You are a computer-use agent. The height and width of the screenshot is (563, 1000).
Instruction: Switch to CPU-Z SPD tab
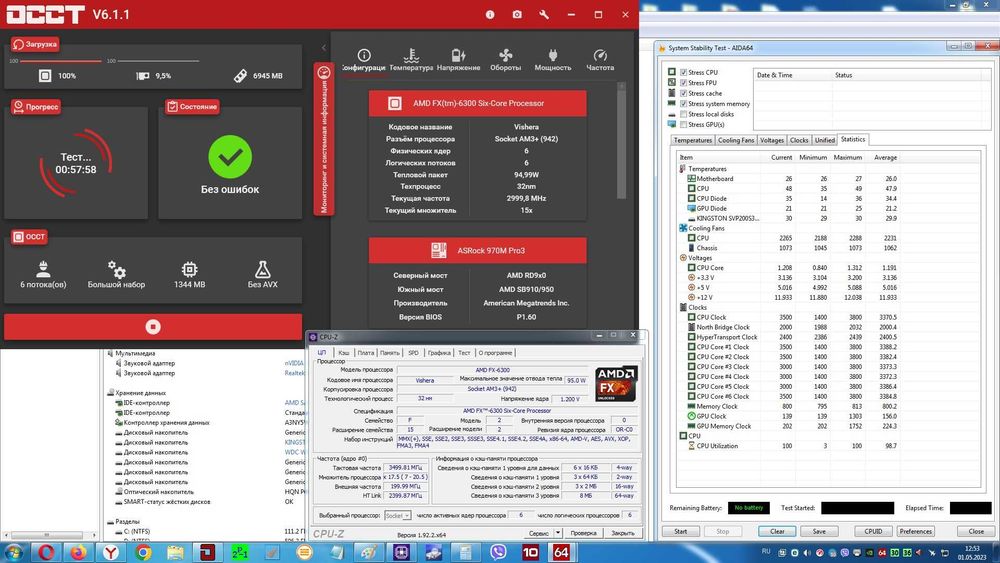[x=413, y=353]
